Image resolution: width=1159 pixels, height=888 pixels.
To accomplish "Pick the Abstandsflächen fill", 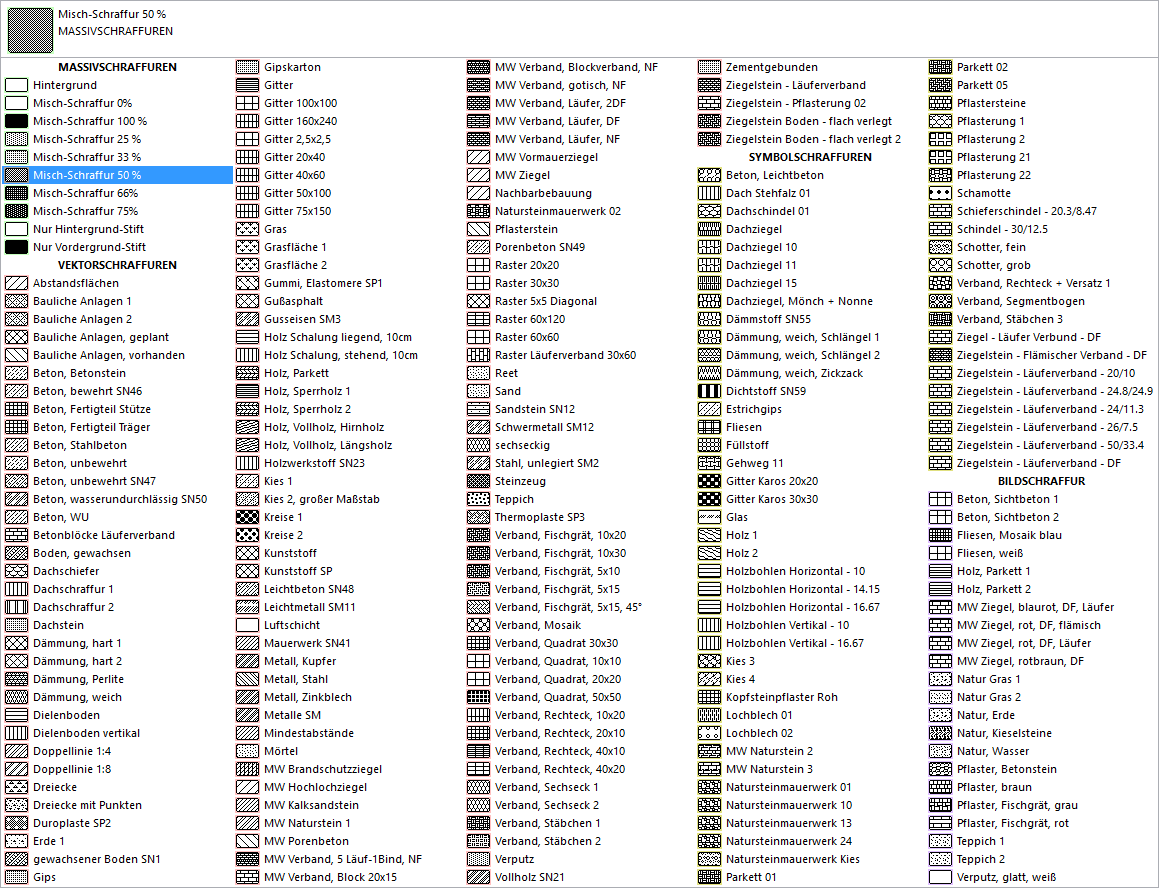I will click(76, 283).
